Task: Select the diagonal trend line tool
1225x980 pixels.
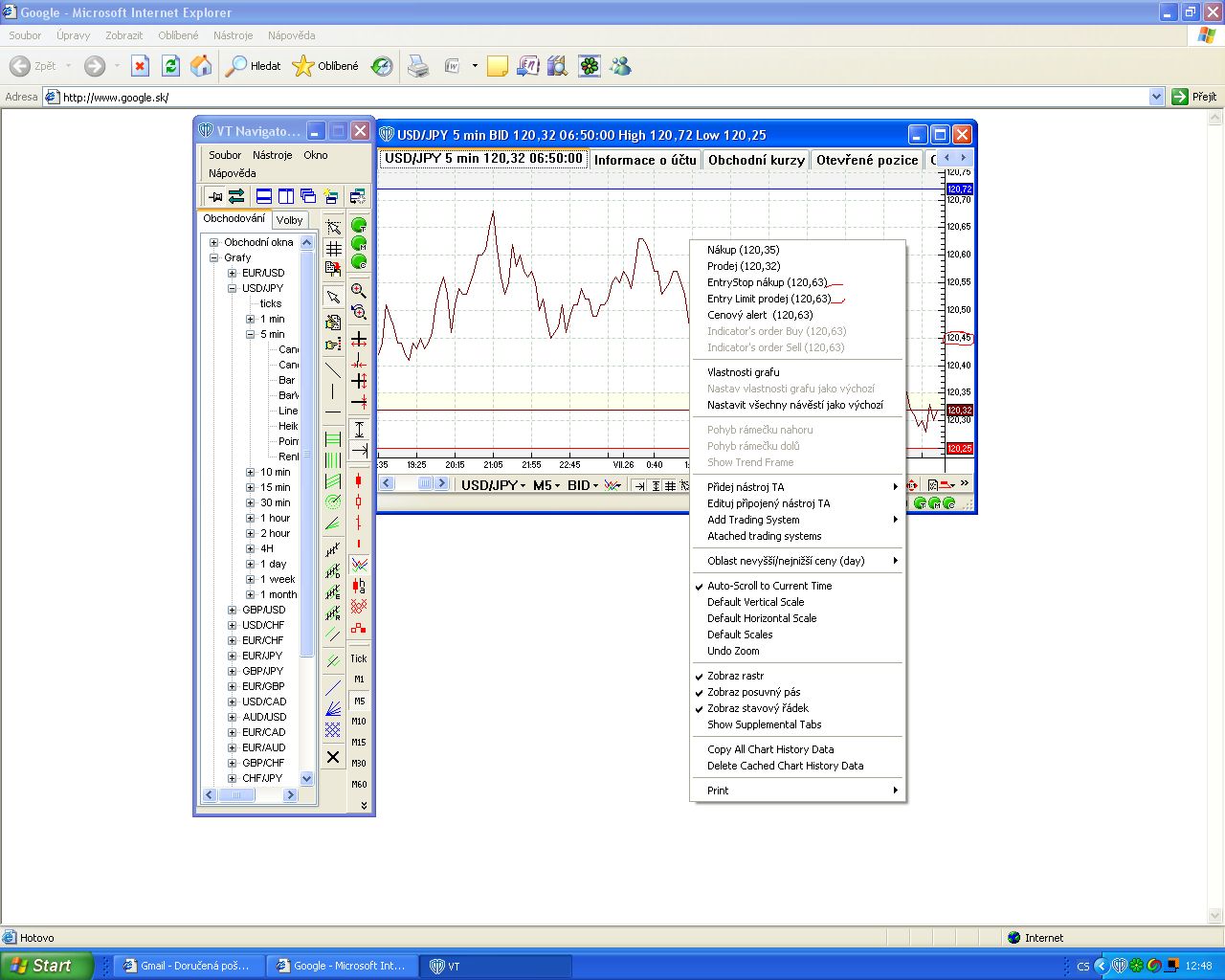Action: pyautogui.click(x=333, y=369)
